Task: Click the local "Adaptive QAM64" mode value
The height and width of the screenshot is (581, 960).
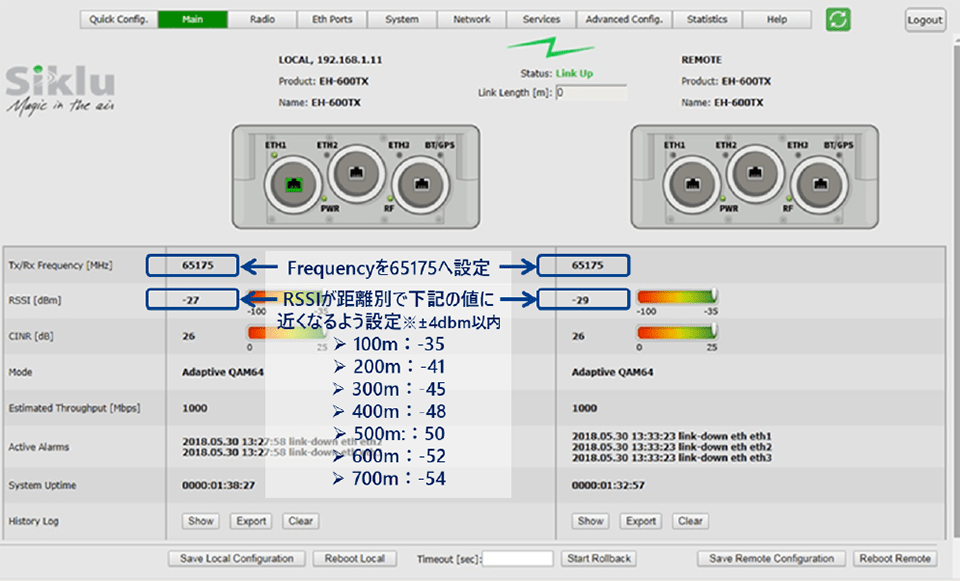Action: pyautogui.click(x=223, y=372)
